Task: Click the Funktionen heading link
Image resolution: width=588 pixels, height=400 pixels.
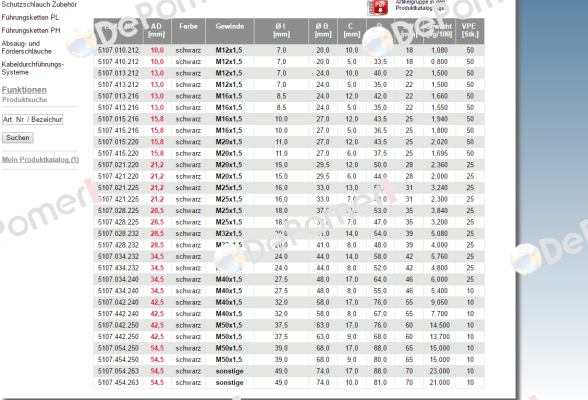Action: point(24,90)
